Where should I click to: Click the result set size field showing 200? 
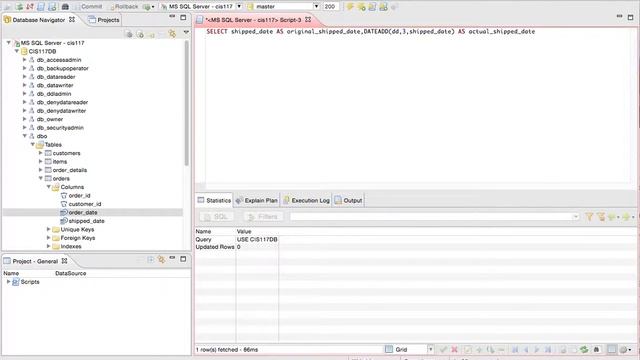pos(331,7)
